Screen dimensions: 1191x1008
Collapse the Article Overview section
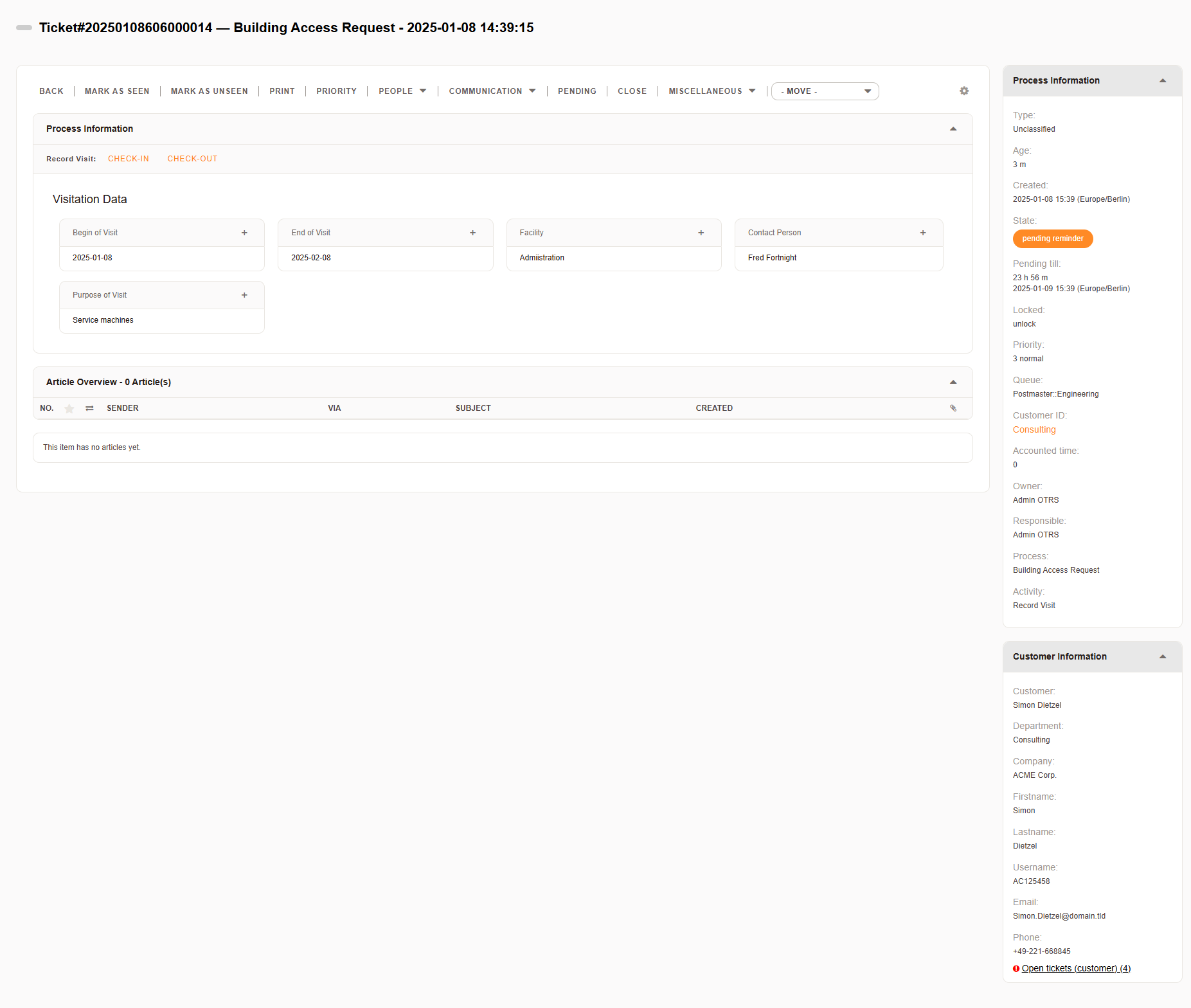953,382
